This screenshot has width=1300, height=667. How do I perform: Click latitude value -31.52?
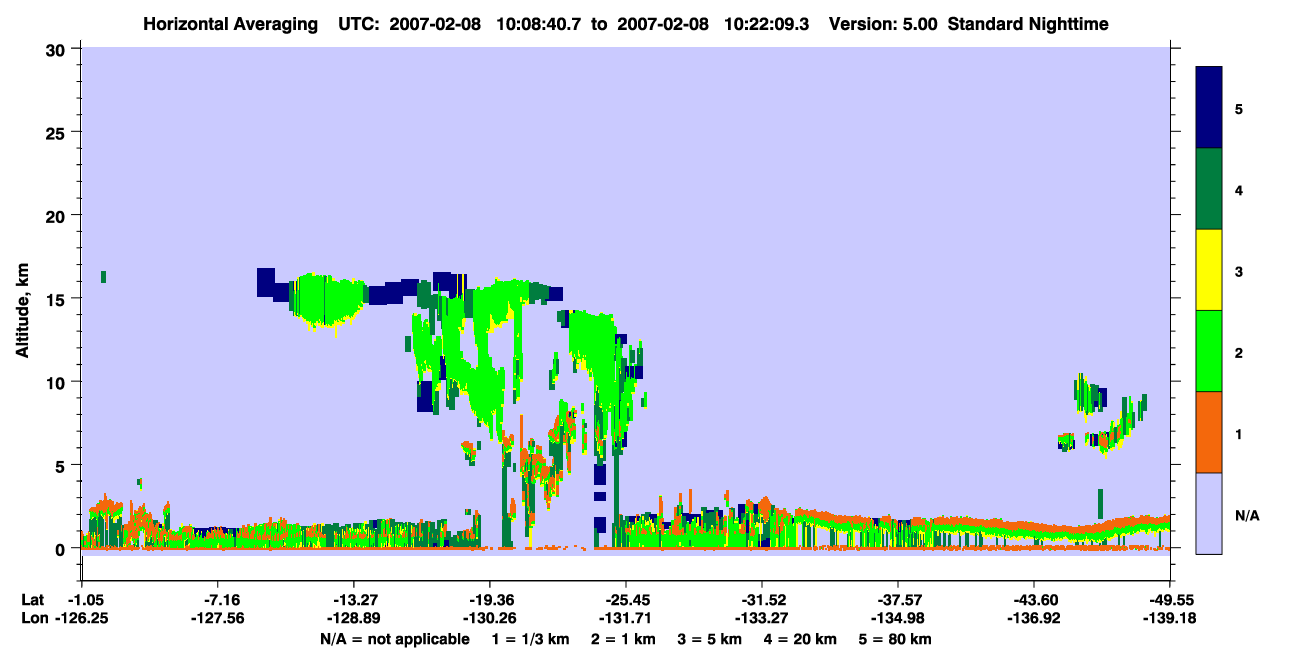coord(762,599)
